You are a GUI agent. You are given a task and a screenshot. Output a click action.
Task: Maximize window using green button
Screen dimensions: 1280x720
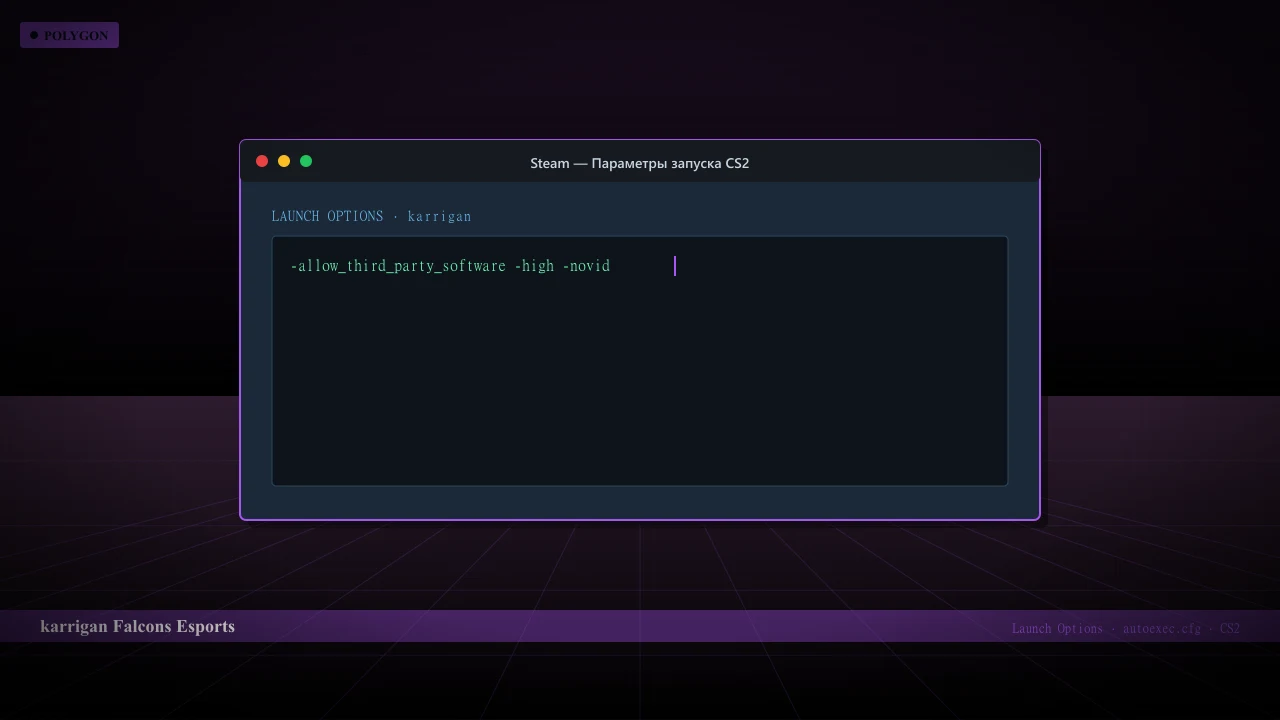(306, 161)
